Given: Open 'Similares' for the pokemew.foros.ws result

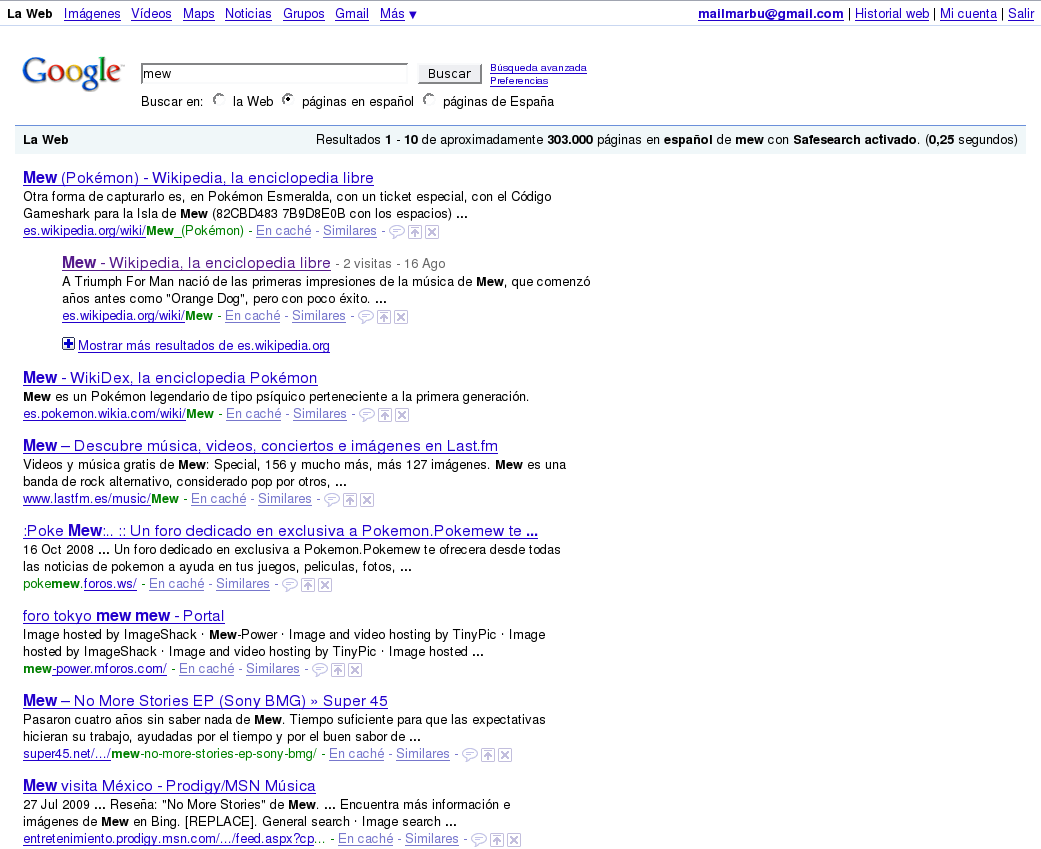Looking at the screenshot, I should tap(243, 584).
